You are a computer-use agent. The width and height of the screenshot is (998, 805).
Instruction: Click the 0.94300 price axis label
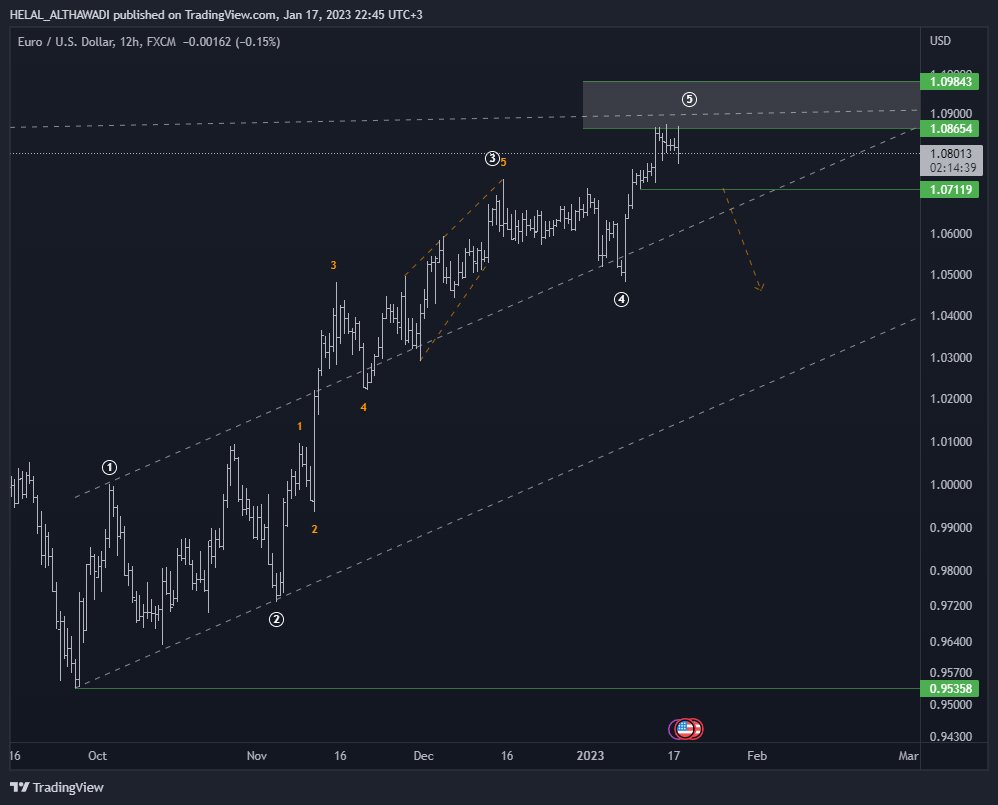[951, 737]
